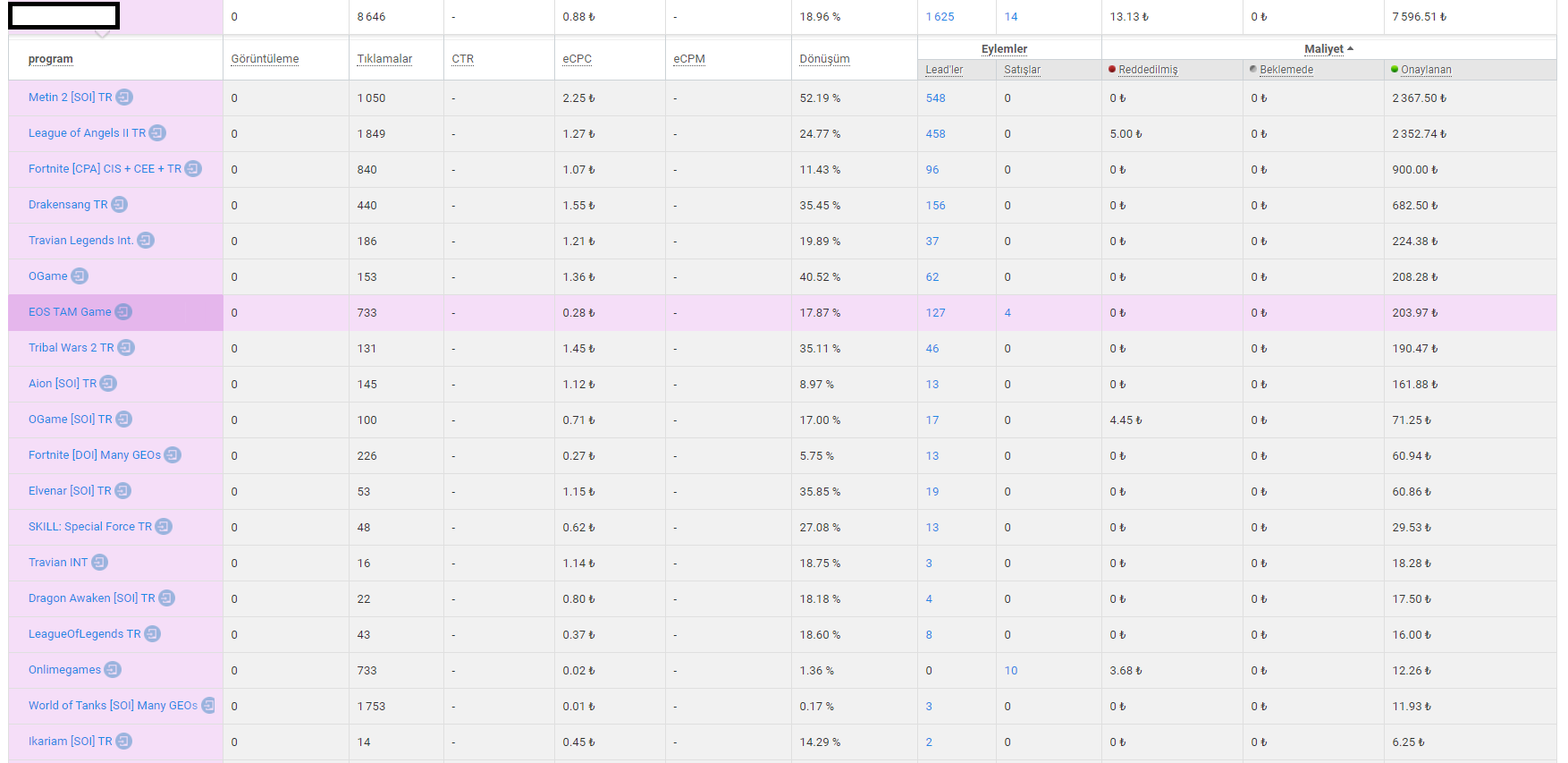
Task: Sort by the Satışlar column
Action: 1022,70
